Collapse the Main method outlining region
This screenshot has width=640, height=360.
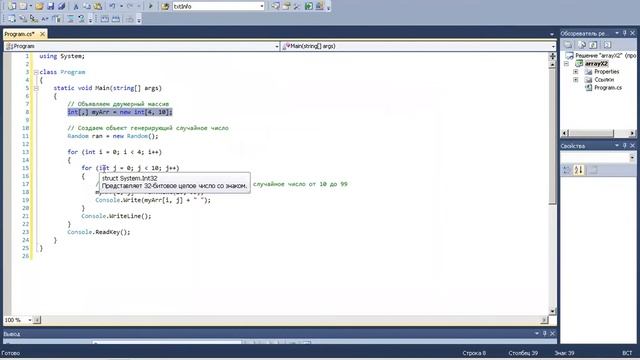pyautogui.click(x=36, y=88)
